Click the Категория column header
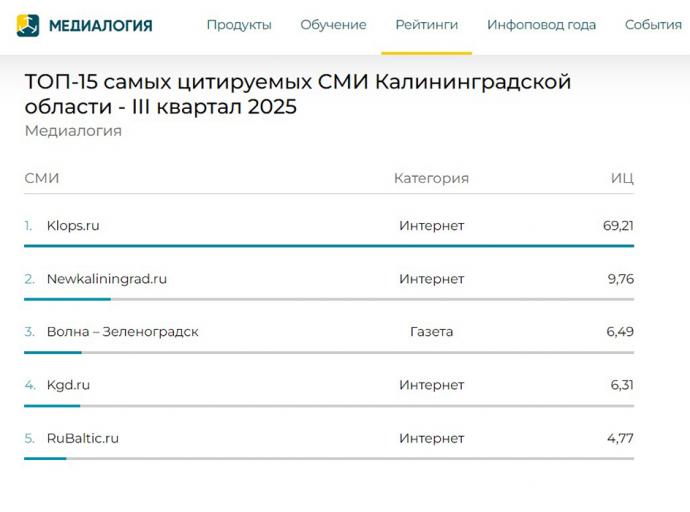The width and height of the screenshot is (690, 512). (x=431, y=179)
